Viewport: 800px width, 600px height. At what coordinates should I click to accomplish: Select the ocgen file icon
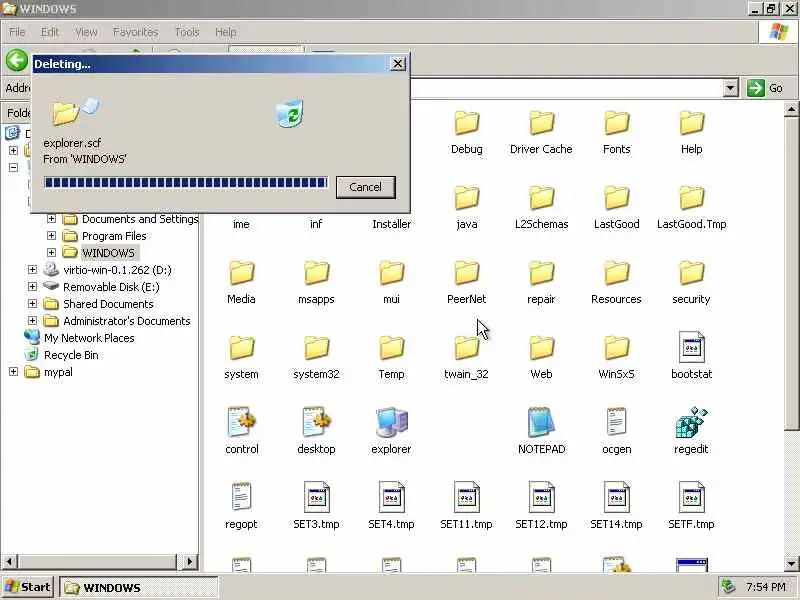(x=616, y=422)
